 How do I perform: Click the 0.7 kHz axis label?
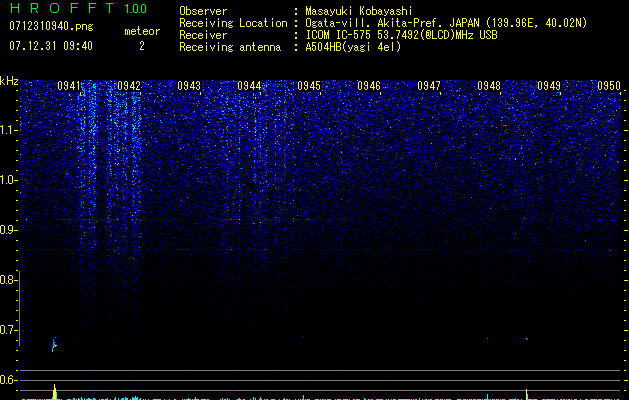[x=8, y=330]
